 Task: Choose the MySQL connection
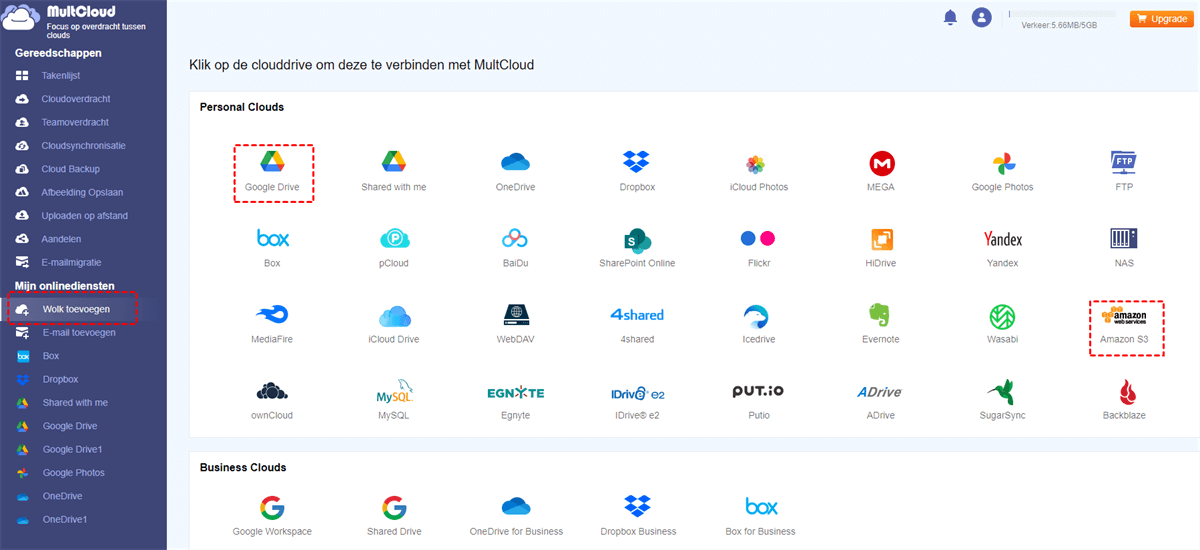point(394,401)
